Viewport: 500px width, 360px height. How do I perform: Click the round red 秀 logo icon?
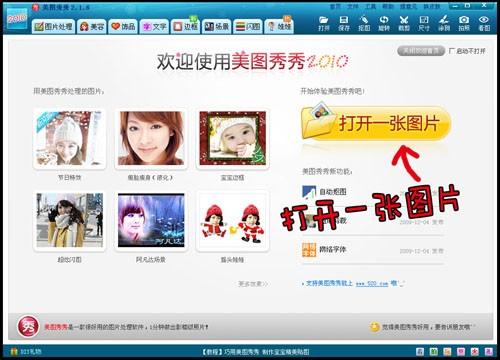pyautogui.click(x=28, y=327)
